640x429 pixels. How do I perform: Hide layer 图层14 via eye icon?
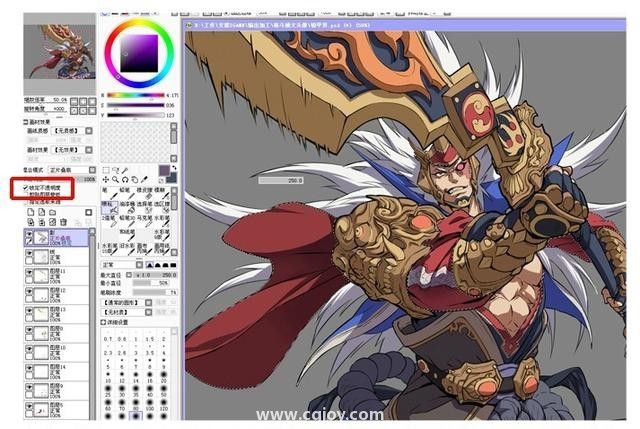coord(29,368)
